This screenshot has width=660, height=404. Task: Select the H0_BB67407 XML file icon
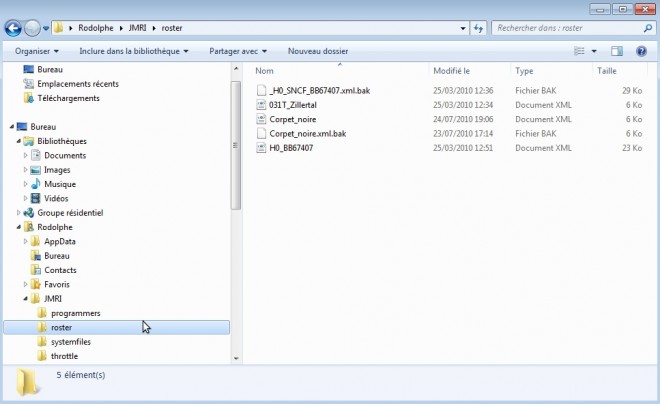pyautogui.click(x=261, y=148)
